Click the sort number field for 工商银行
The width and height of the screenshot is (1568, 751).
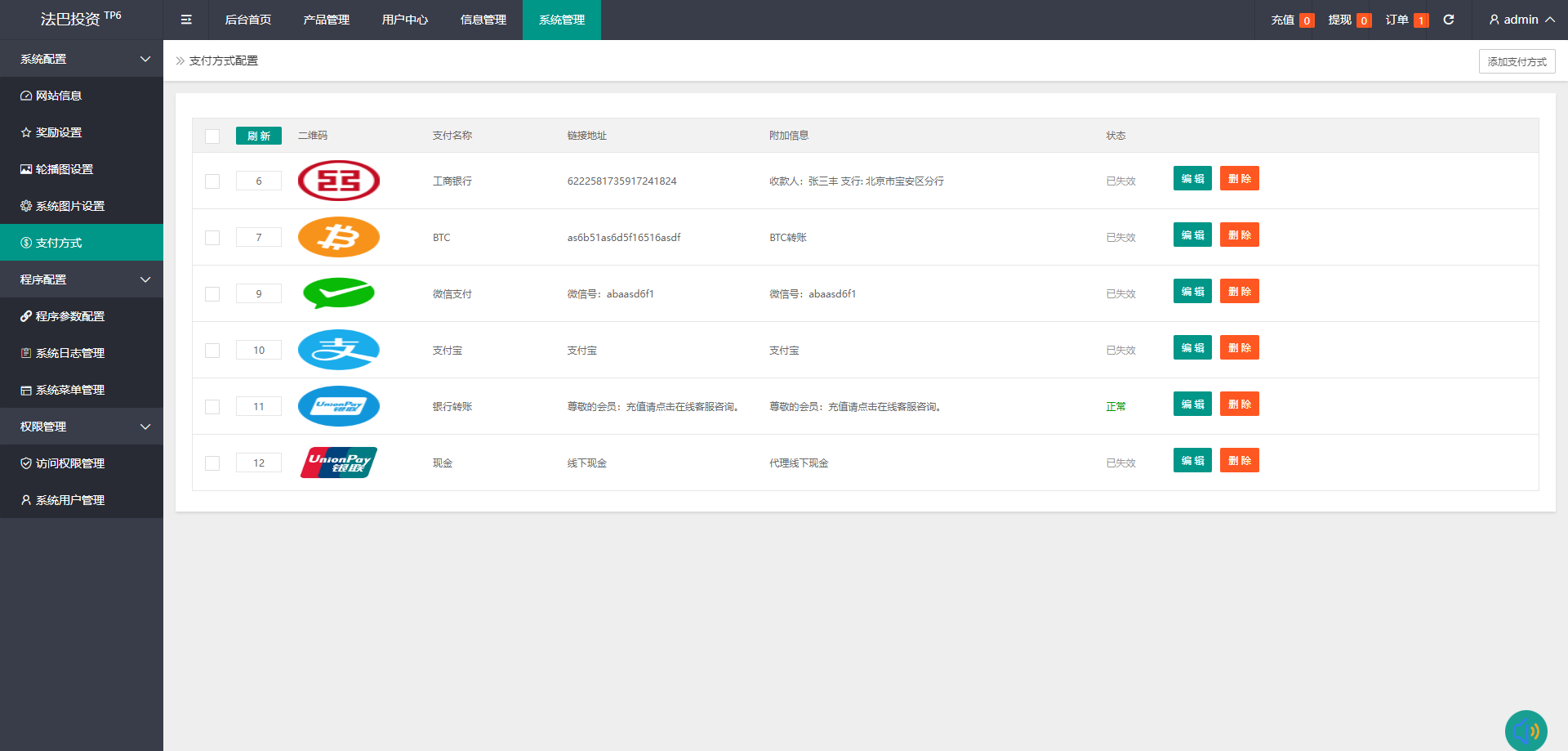[259, 181]
